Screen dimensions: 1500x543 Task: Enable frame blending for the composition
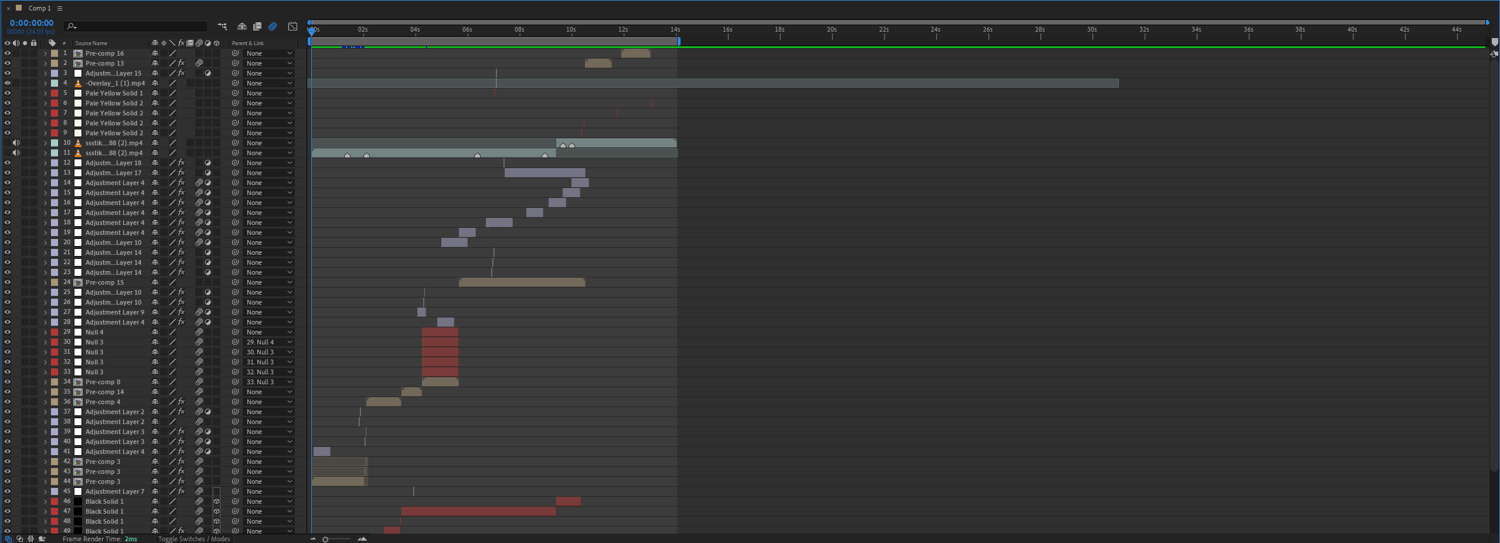pos(257,27)
